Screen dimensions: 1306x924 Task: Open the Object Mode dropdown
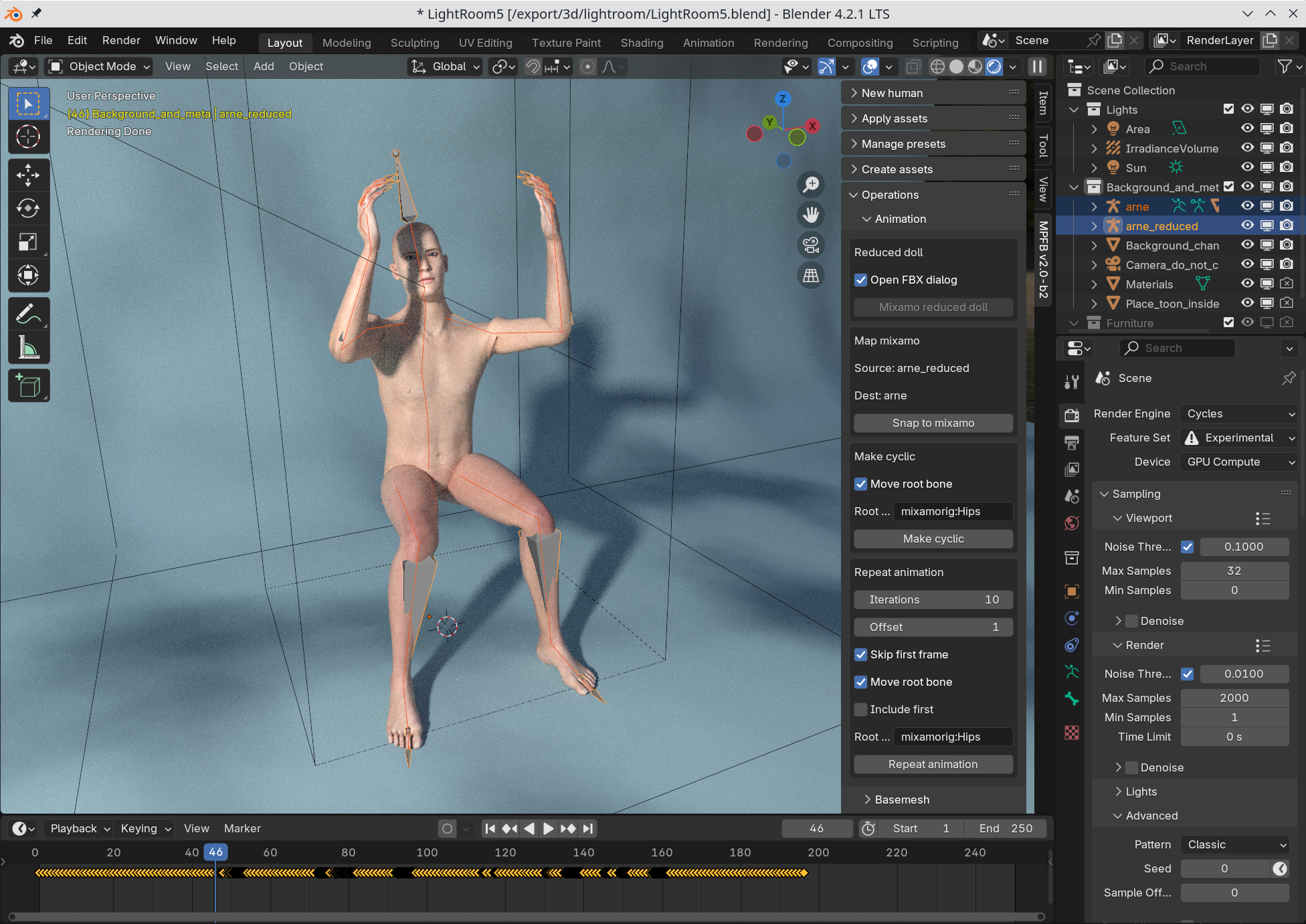(99, 66)
